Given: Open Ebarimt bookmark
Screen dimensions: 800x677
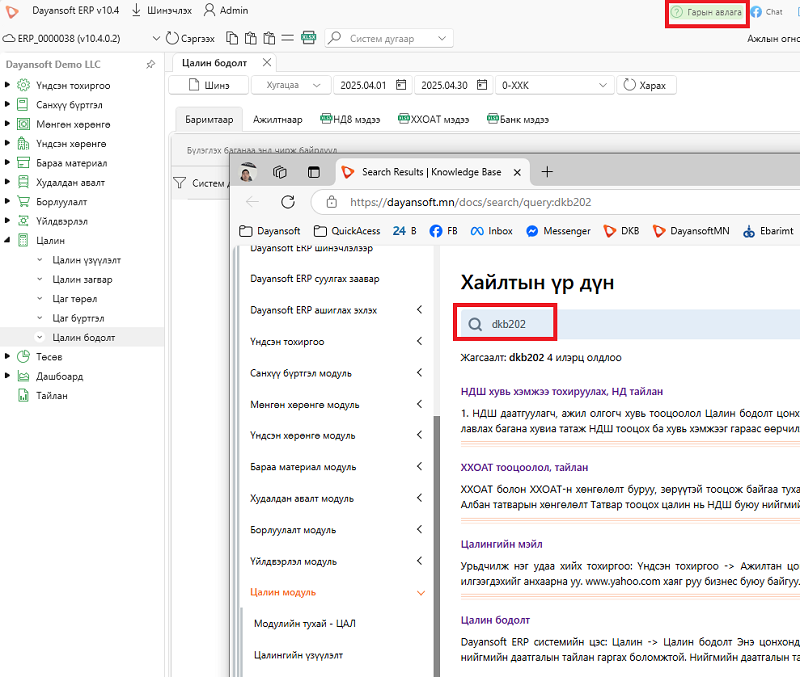Looking at the screenshot, I should click(768, 231).
